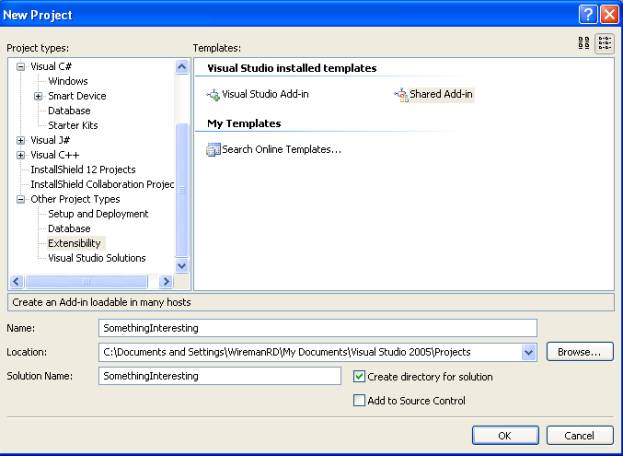Click Search Online Templates... text
Viewport: 623px width, 456px height.
[282, 149]
